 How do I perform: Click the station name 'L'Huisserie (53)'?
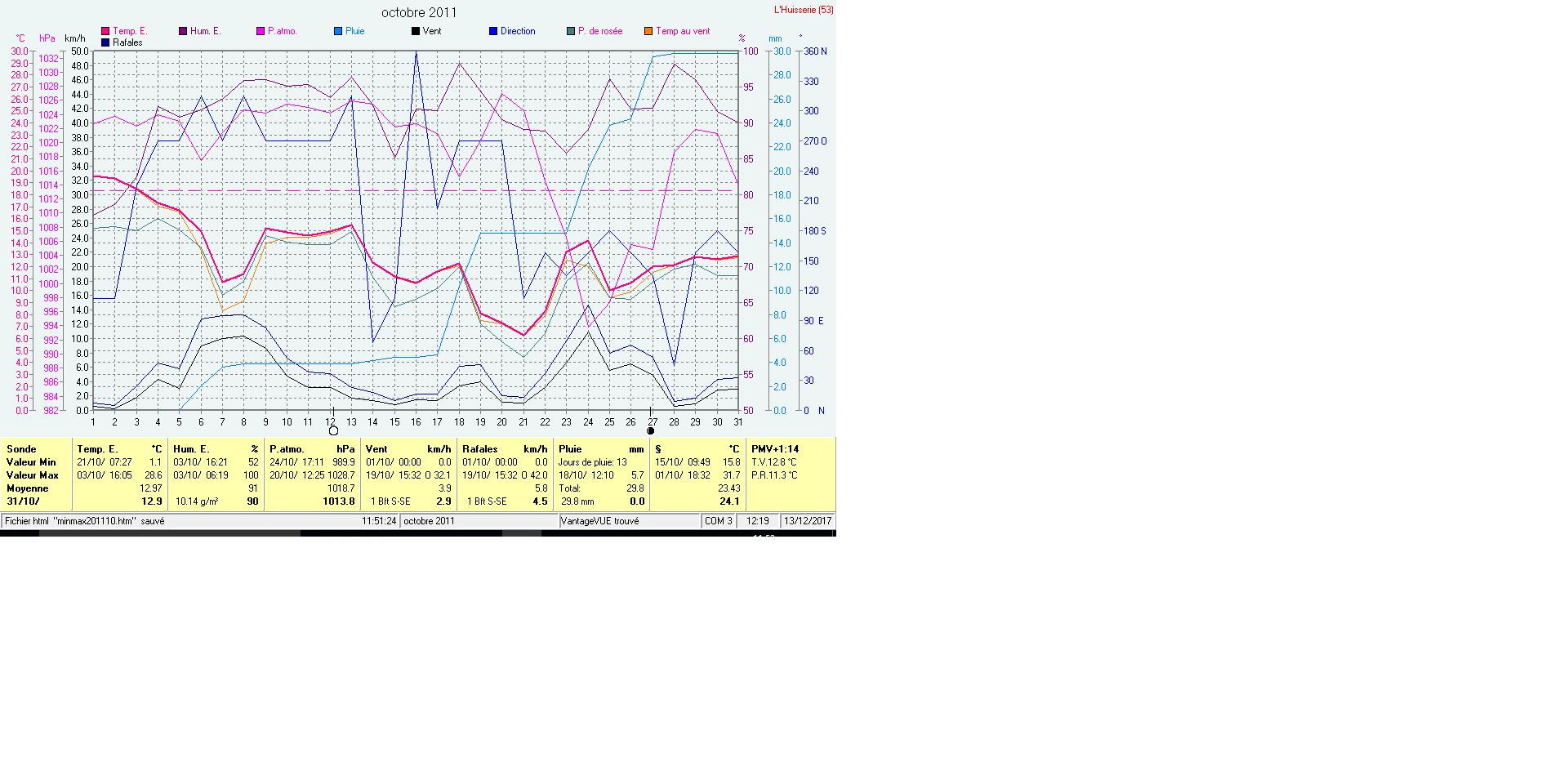click(804, 10)
